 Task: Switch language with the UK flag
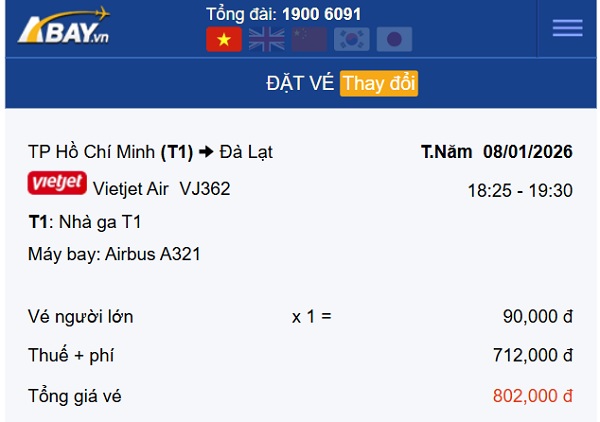click(267, 39)
